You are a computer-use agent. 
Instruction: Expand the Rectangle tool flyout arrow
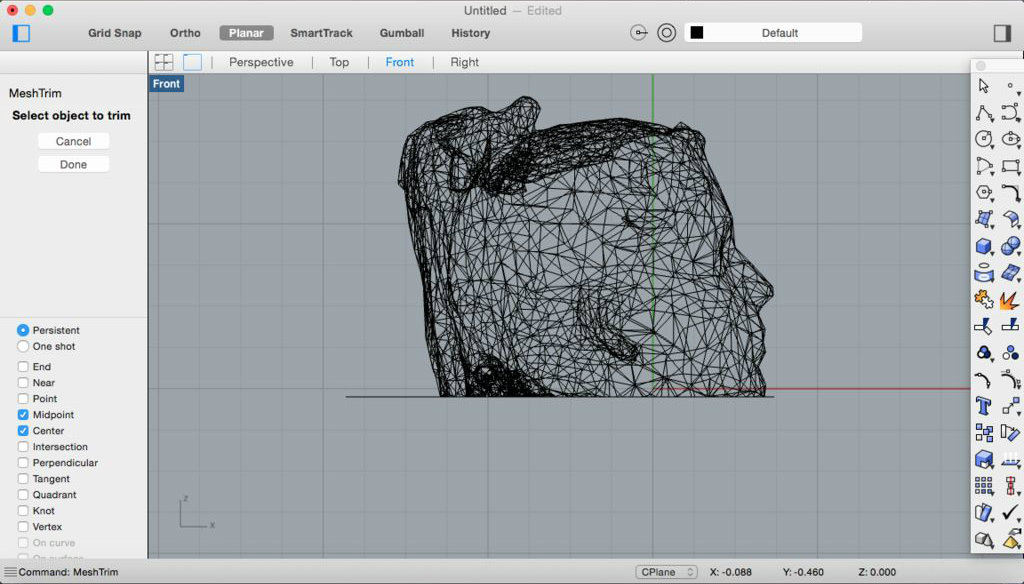(1018, 173)
